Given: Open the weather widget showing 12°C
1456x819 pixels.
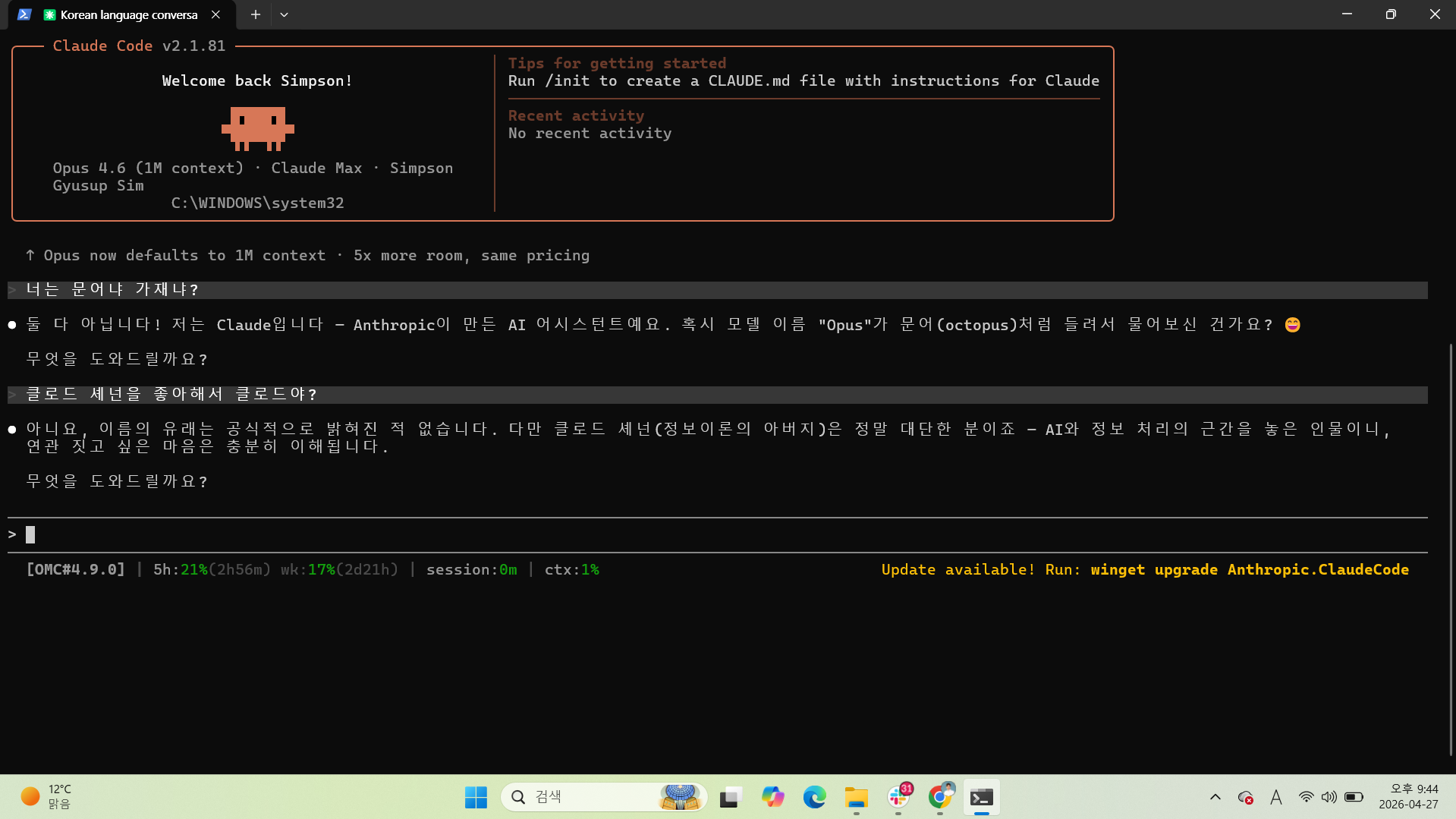Looking at the screenshot, I should [46, 796].
